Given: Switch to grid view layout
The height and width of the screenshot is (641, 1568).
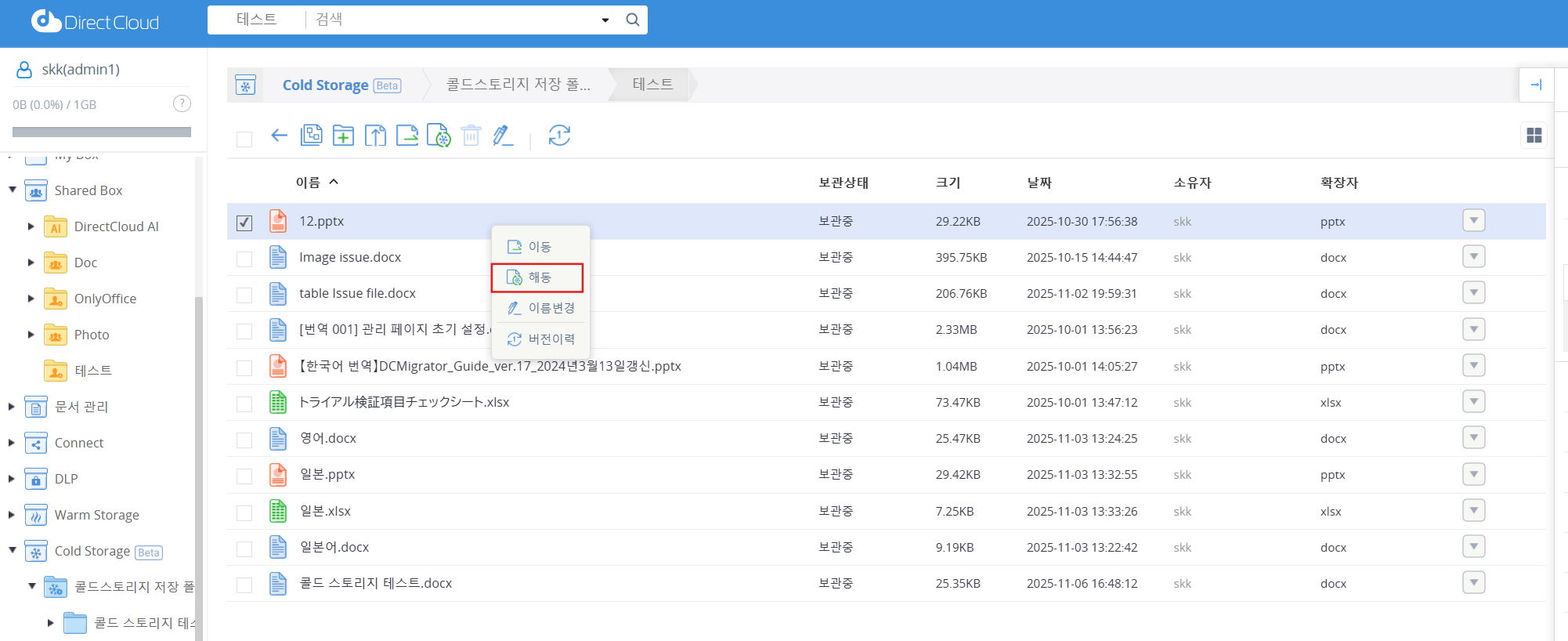Looking at the screenshot, I should [1534, 136].
